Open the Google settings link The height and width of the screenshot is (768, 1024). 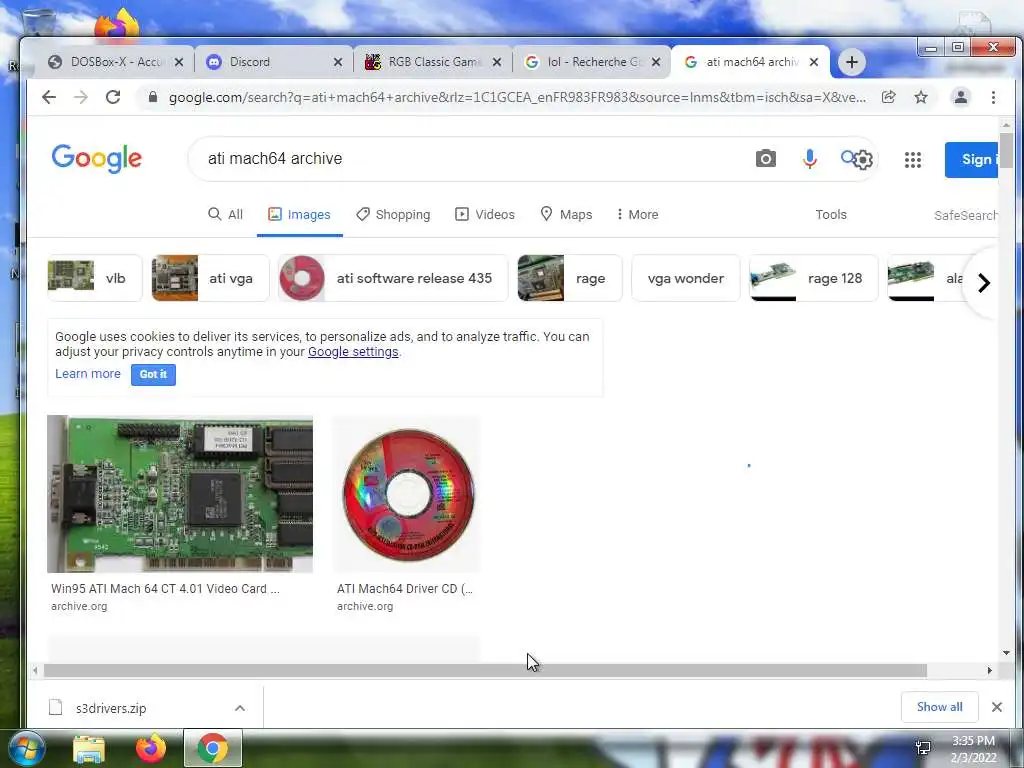pyautogui.click(x=353, y=351)
